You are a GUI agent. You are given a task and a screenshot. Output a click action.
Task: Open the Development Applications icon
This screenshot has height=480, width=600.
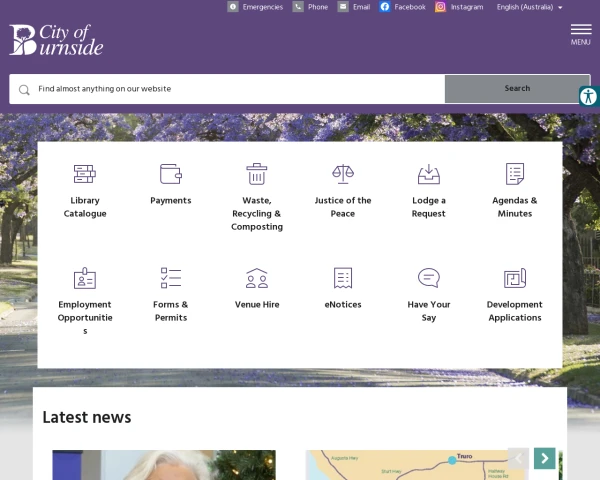[515, 278]
